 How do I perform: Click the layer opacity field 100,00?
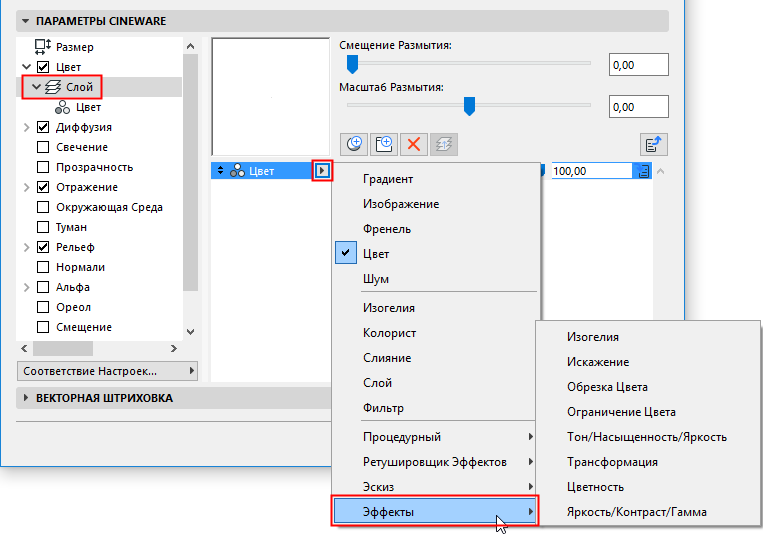click(x=592, y=171)
